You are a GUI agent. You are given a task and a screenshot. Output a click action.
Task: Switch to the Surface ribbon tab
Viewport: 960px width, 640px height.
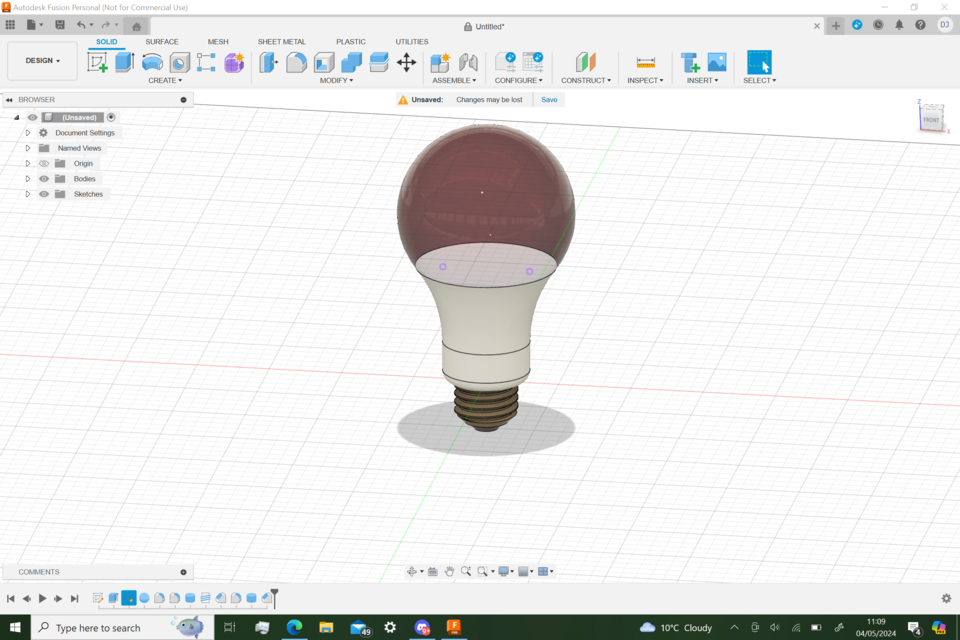click(x=162, y=42)
